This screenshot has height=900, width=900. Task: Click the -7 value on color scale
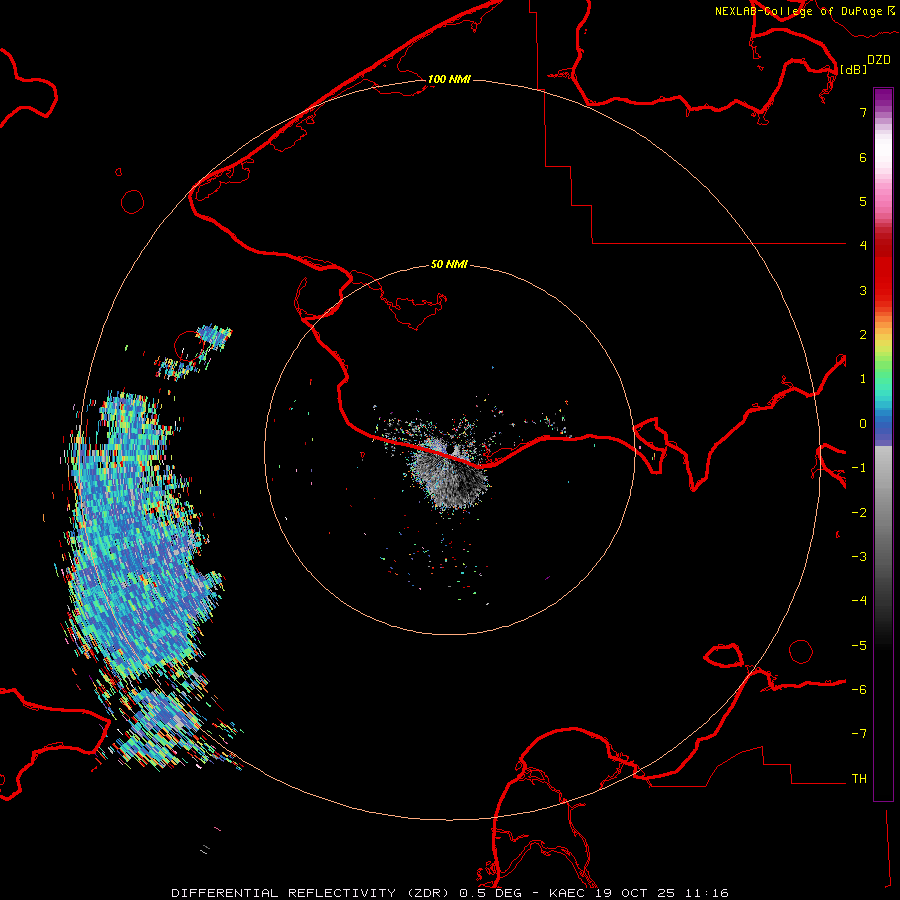point(859,734)
